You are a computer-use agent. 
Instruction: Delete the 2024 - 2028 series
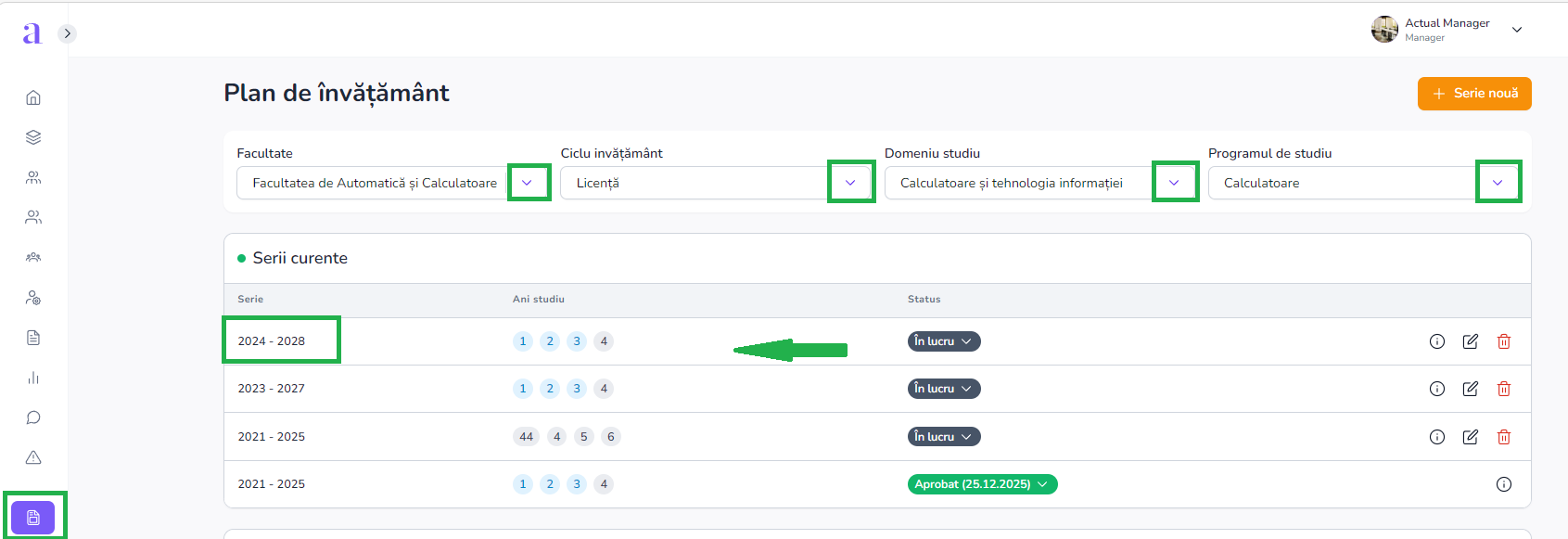(x=1503, y=341)
